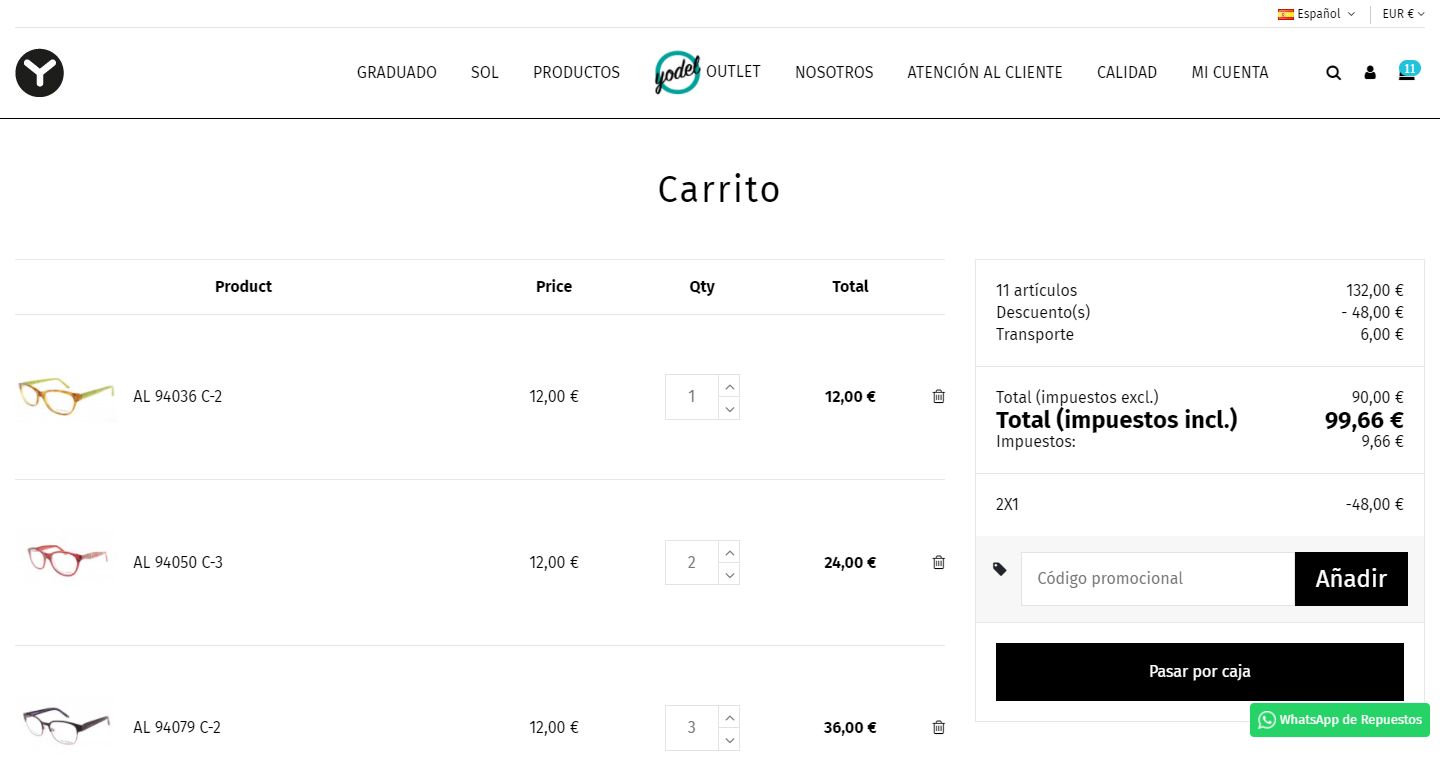This screenshot has width=1440, height=757.
Task: Click the round Y logo icon
Action: (x=40, y=73)
